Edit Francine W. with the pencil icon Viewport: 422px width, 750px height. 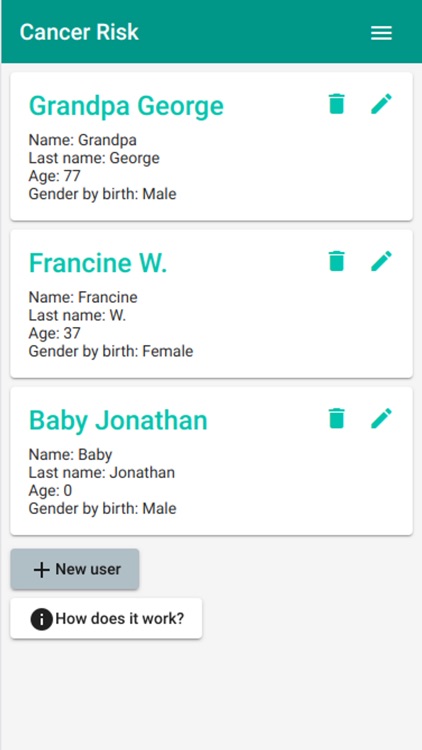click(381, 261)
